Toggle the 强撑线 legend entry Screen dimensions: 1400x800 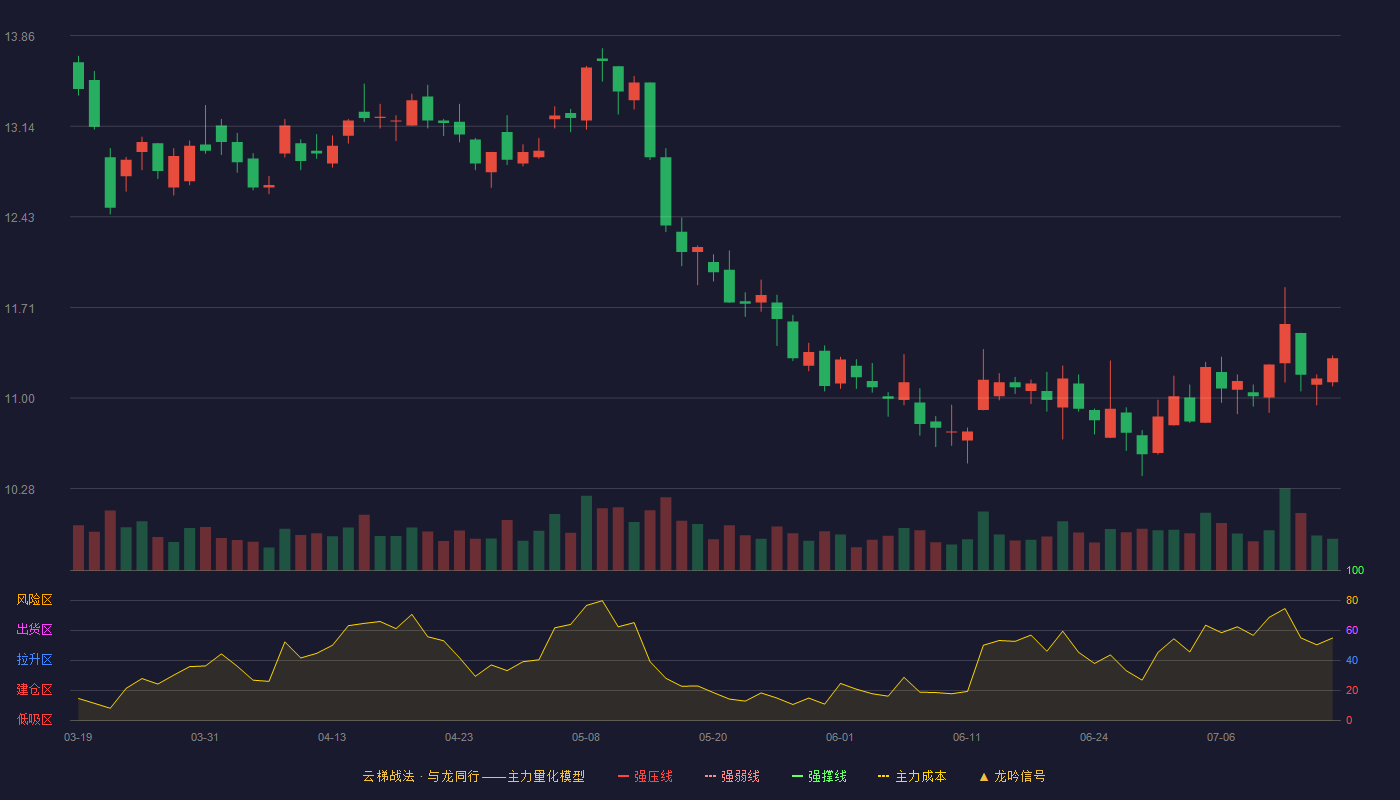click(819, 776)
